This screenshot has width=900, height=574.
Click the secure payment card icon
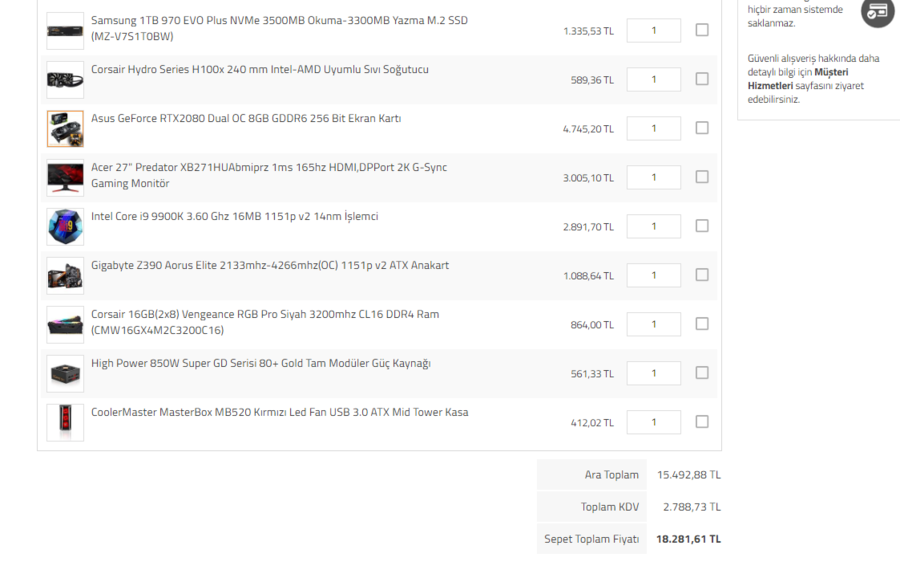(x=876, y=12)
